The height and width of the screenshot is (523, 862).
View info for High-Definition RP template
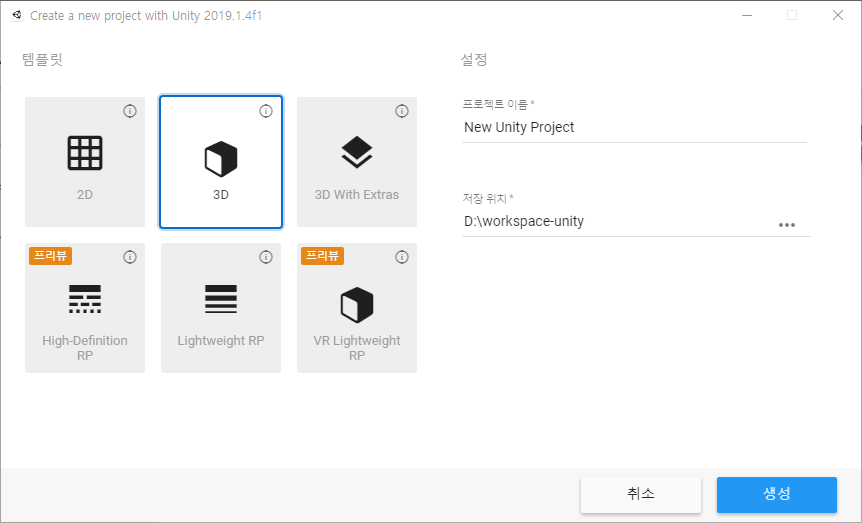click(x=130, y=257)
